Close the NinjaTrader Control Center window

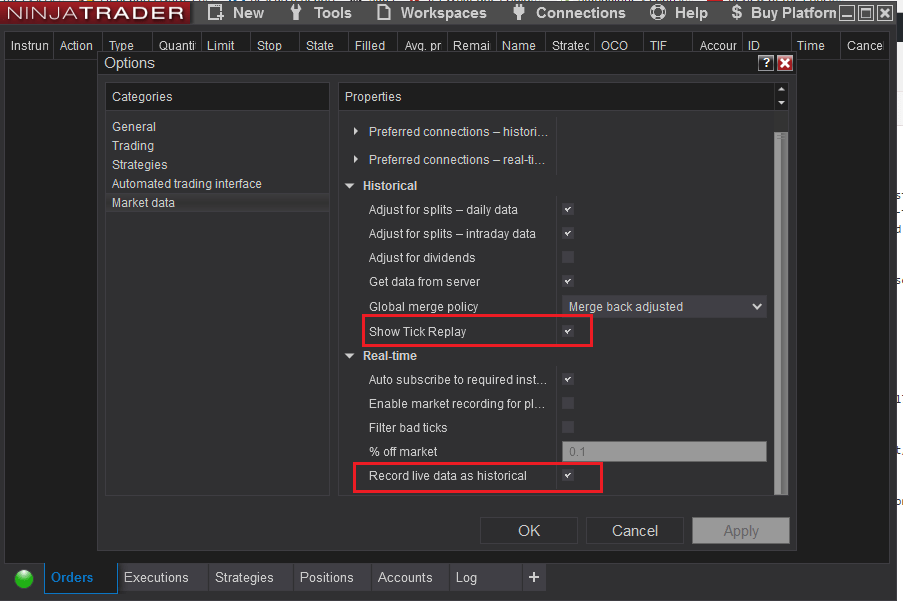[885, 13]
